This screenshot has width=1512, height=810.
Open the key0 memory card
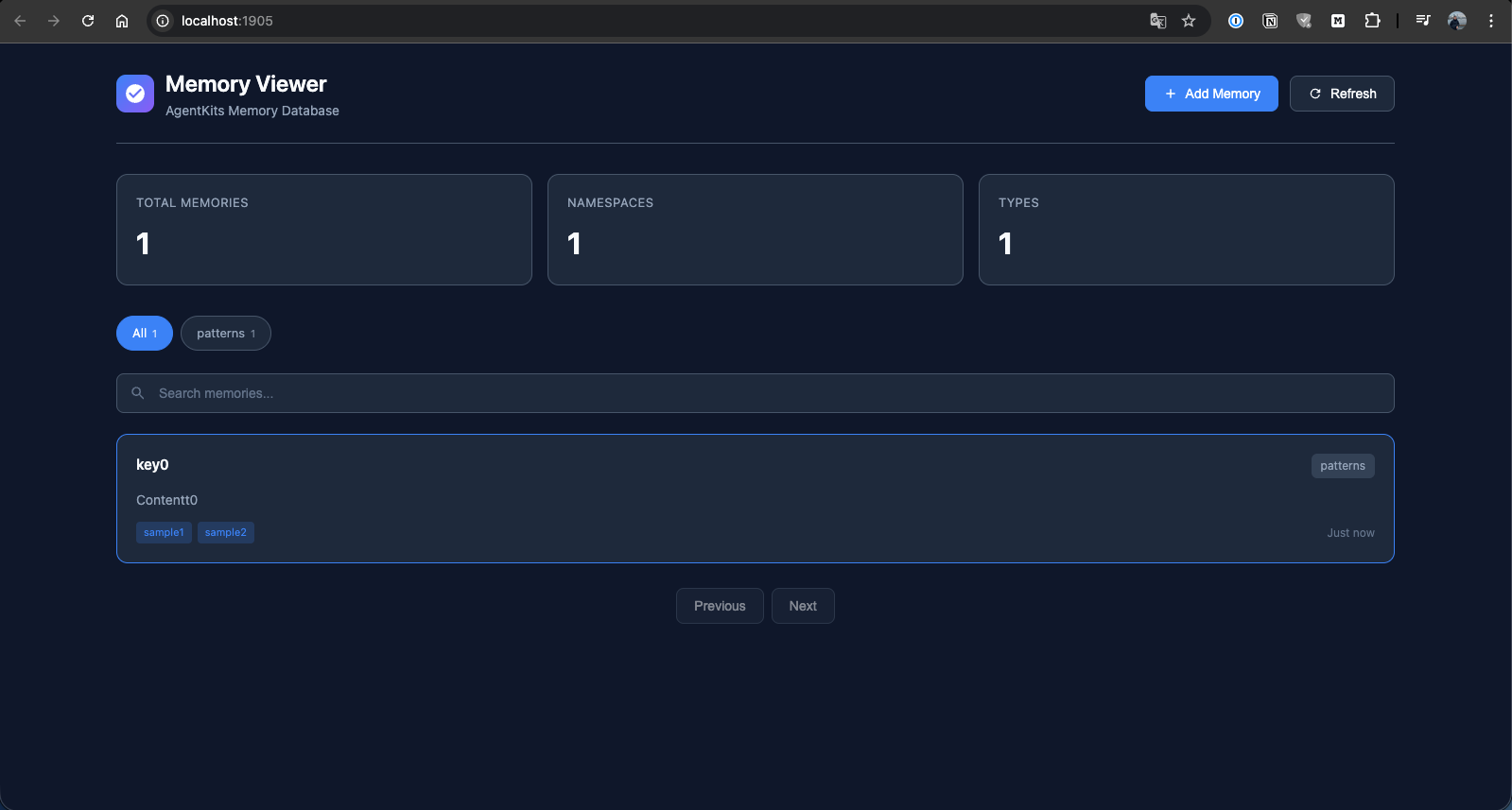click(x=755, y=498)
